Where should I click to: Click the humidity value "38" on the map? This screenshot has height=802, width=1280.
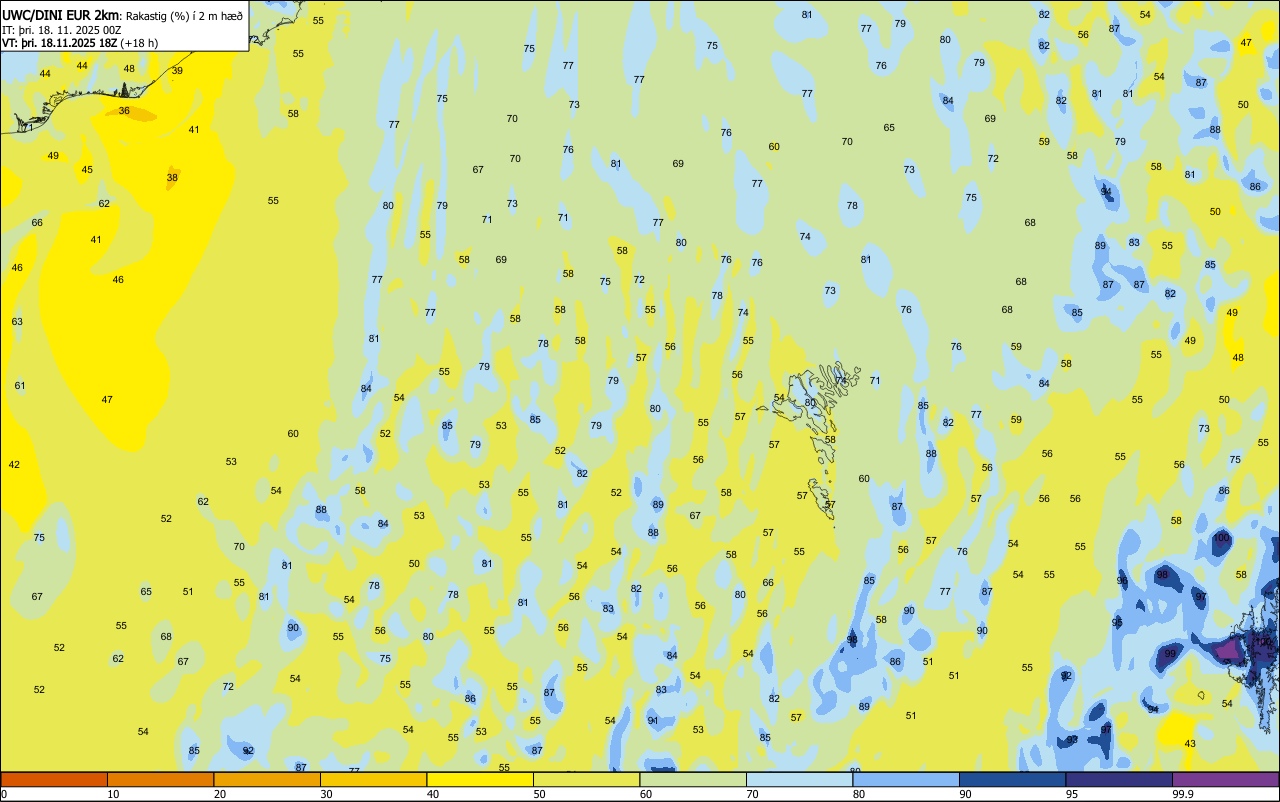point(172,178)
